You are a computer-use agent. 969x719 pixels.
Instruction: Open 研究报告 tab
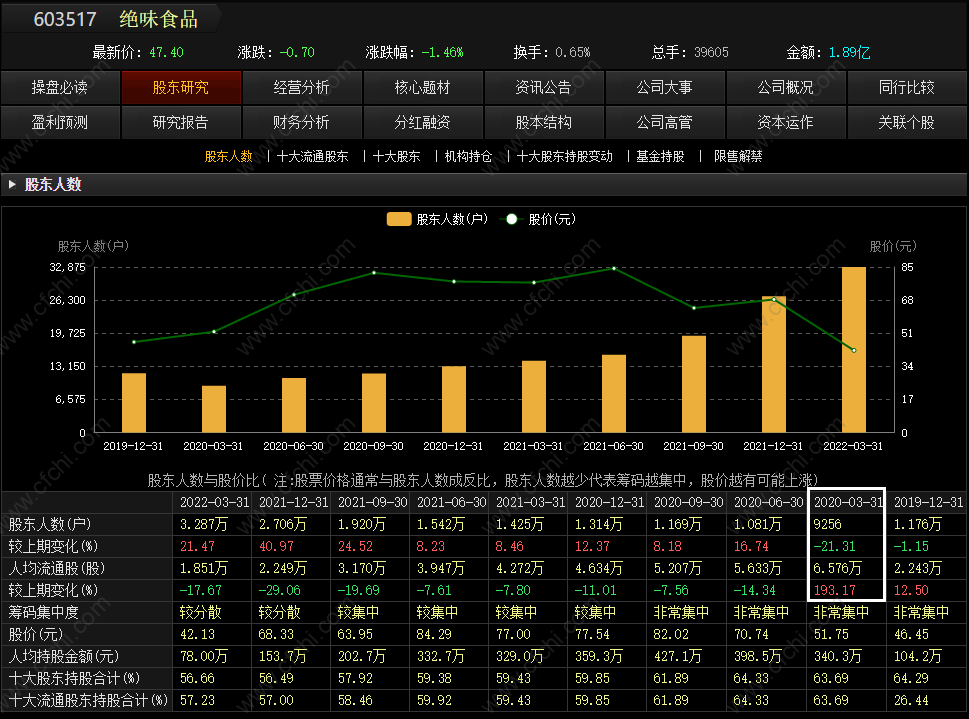180,122
